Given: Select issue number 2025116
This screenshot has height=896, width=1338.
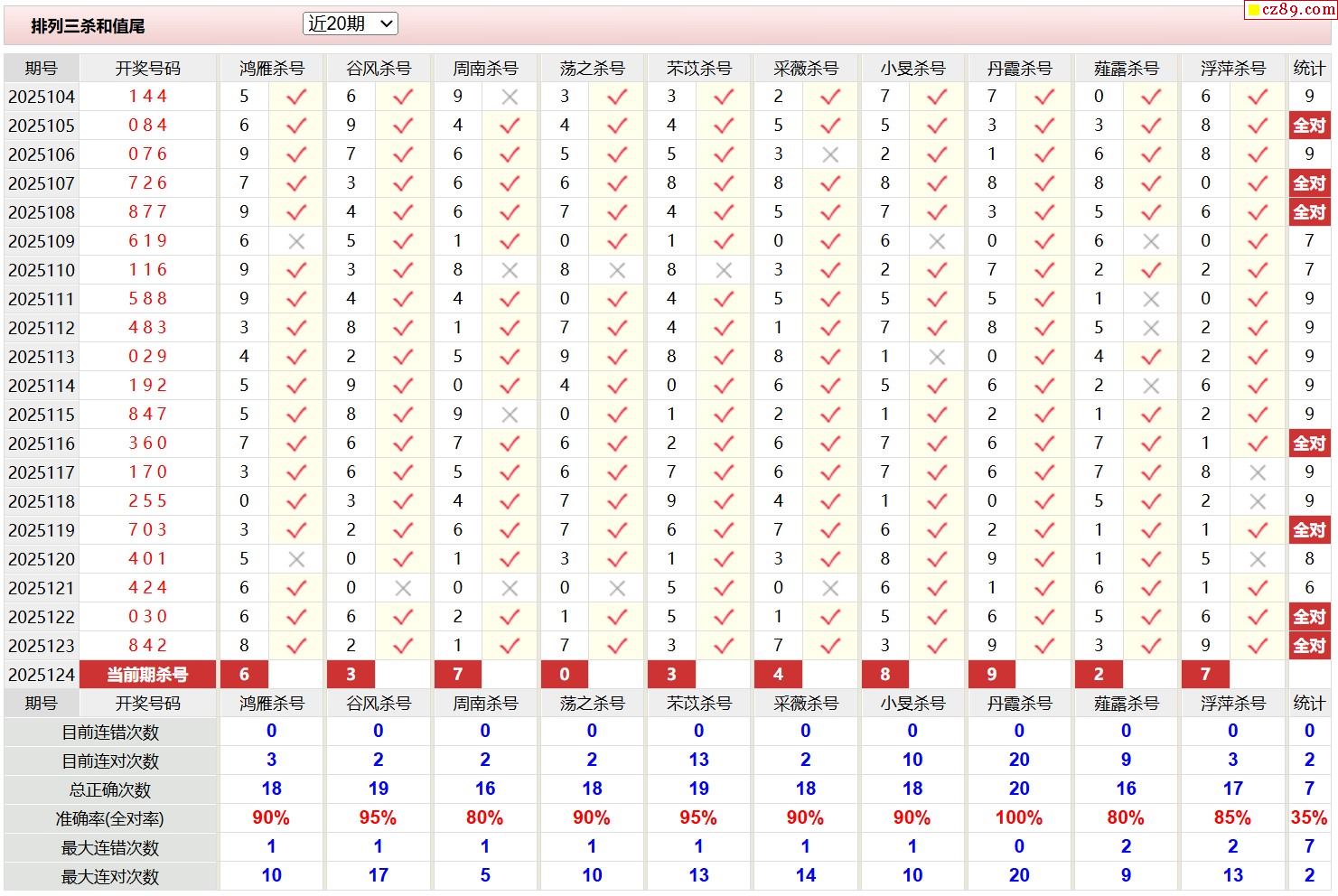Looking at the screenshot, I should tap(42, 443).
